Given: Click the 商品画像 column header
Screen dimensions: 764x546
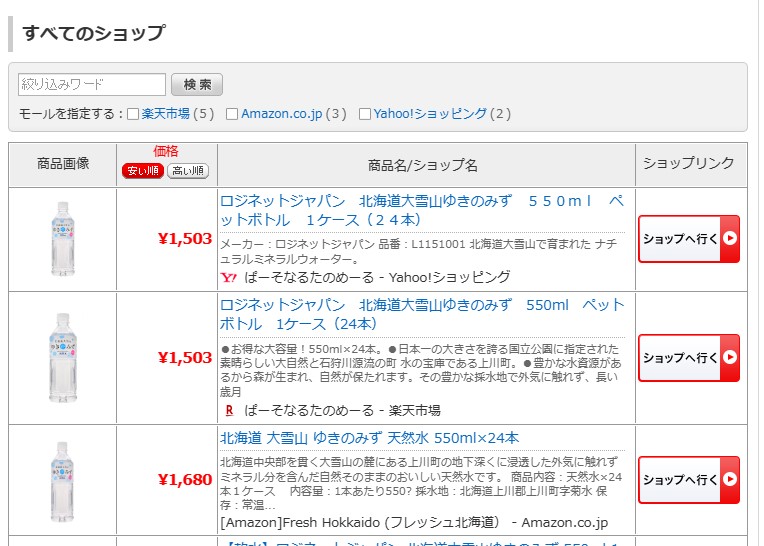Looking at the screenshot, I should [x=63, y=164].
